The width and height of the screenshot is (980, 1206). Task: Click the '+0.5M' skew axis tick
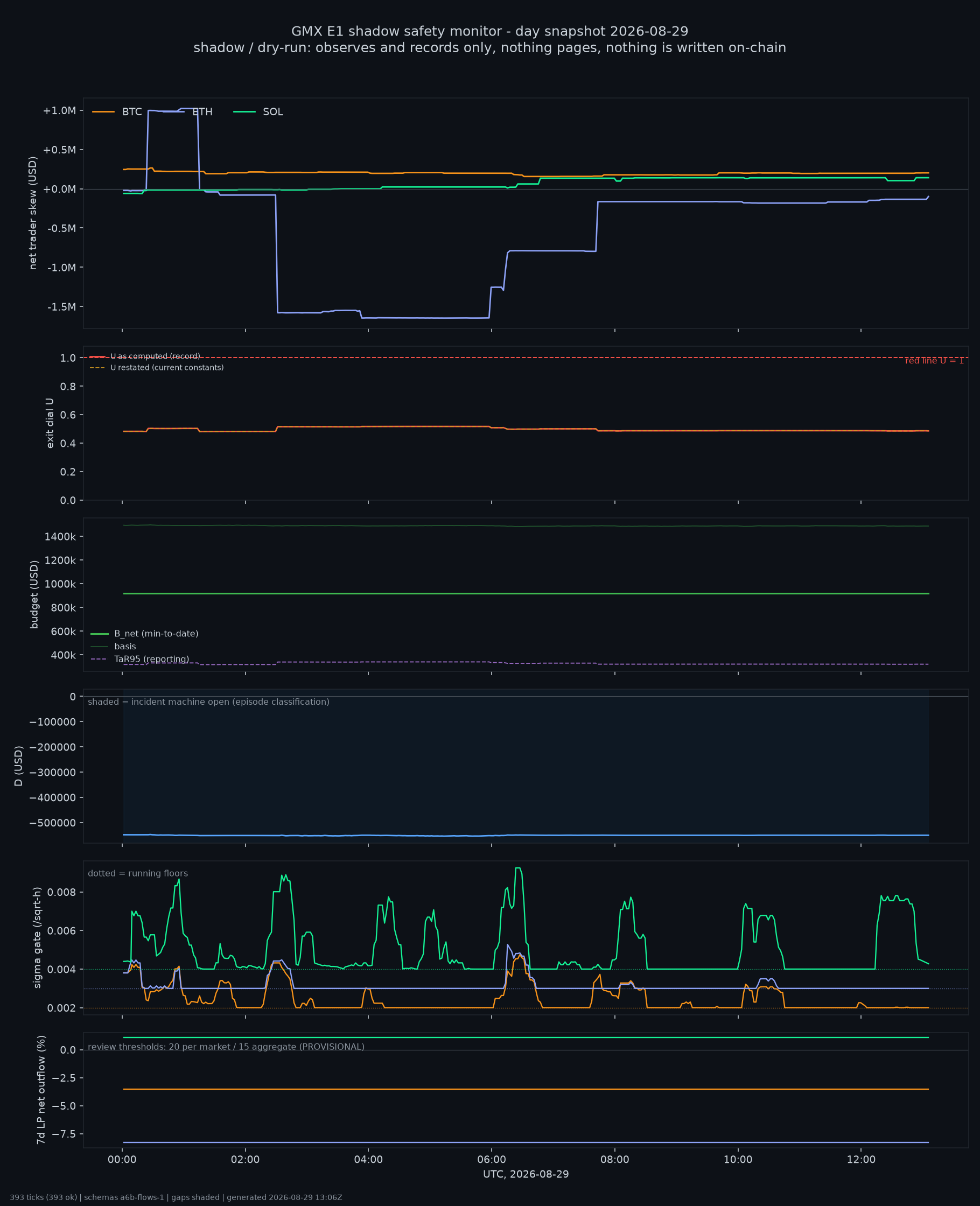(x=59, y=150)
